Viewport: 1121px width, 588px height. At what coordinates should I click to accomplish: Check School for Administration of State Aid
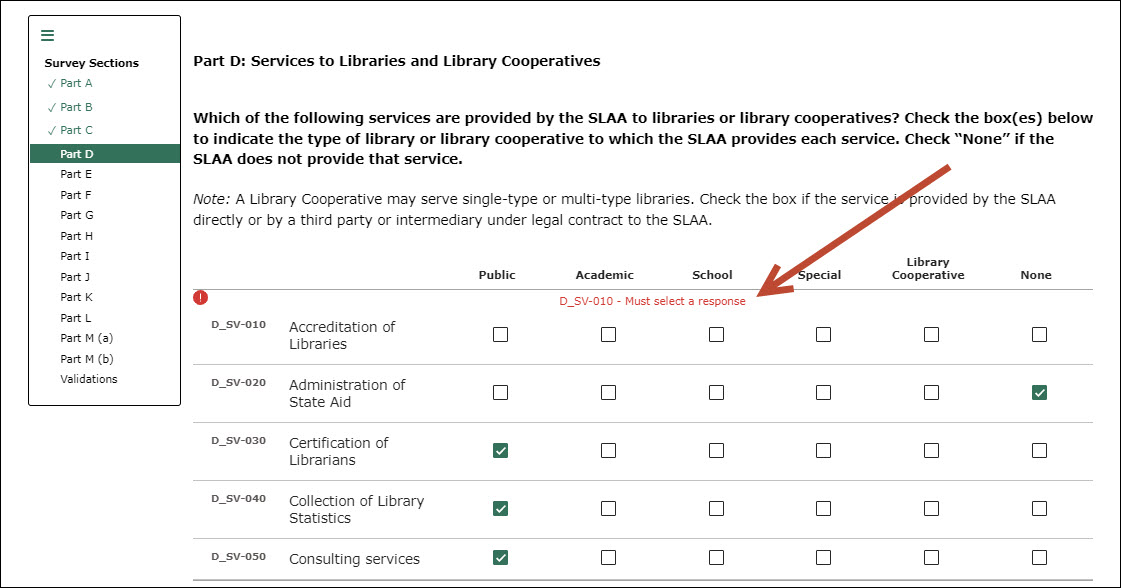pyautogui.click(x=716, y=393)
